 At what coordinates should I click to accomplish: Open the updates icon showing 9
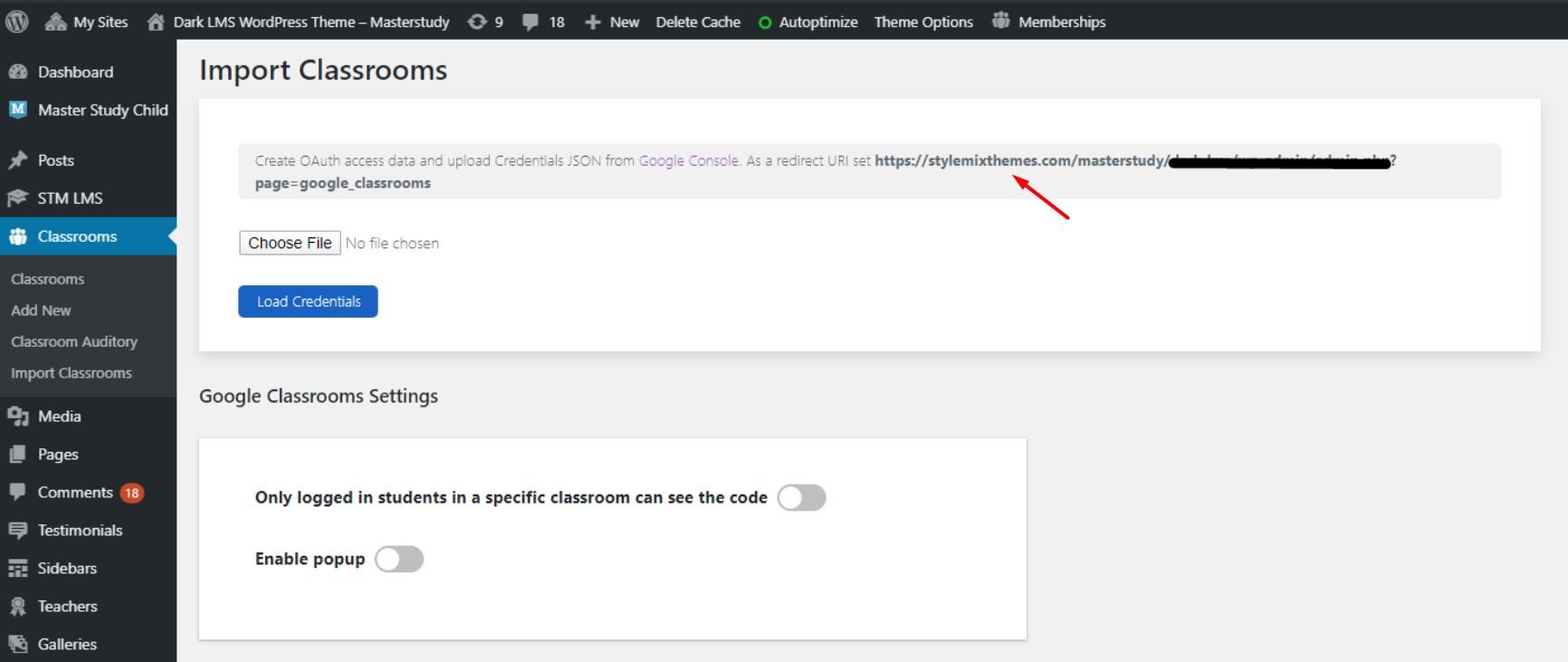pos(477,22)
